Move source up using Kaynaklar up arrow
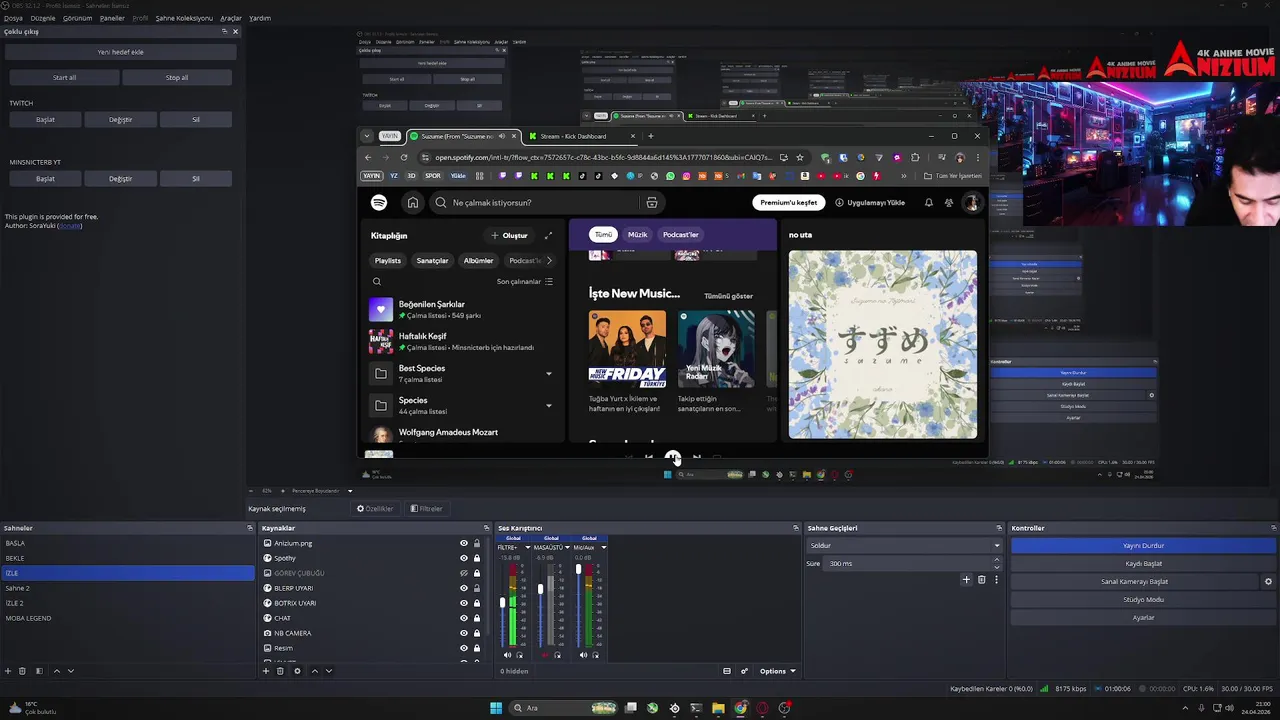The image size is (1280, 720). point(314,671)
